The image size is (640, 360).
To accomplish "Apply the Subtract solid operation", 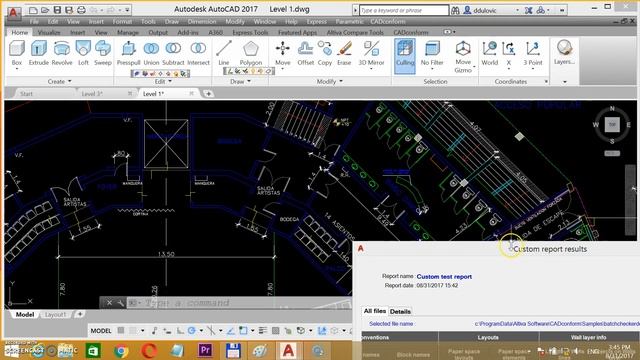I will [x=173, y=53].
